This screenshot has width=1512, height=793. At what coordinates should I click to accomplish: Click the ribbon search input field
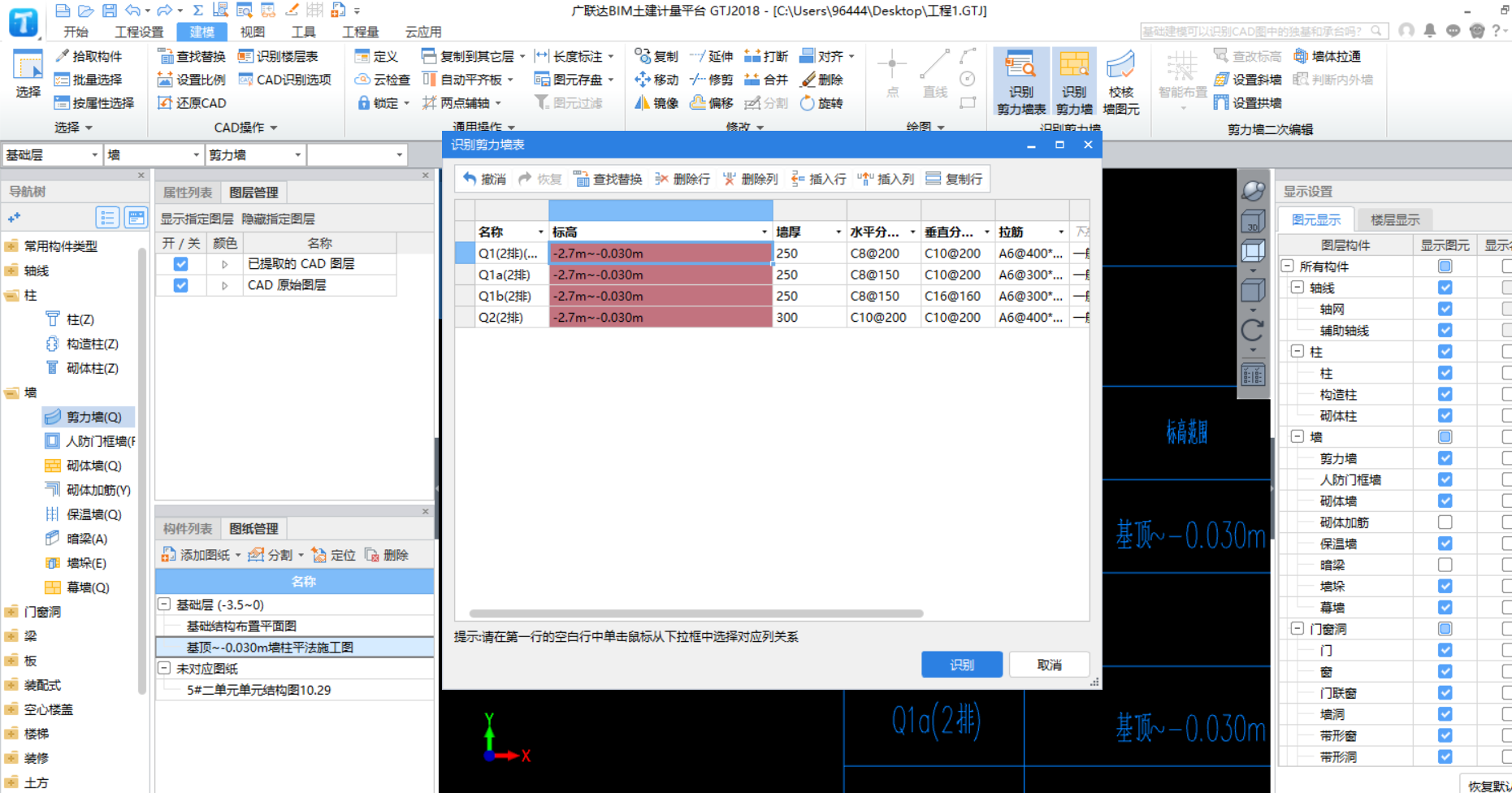pyautogui.click(x=1255, y=31)
